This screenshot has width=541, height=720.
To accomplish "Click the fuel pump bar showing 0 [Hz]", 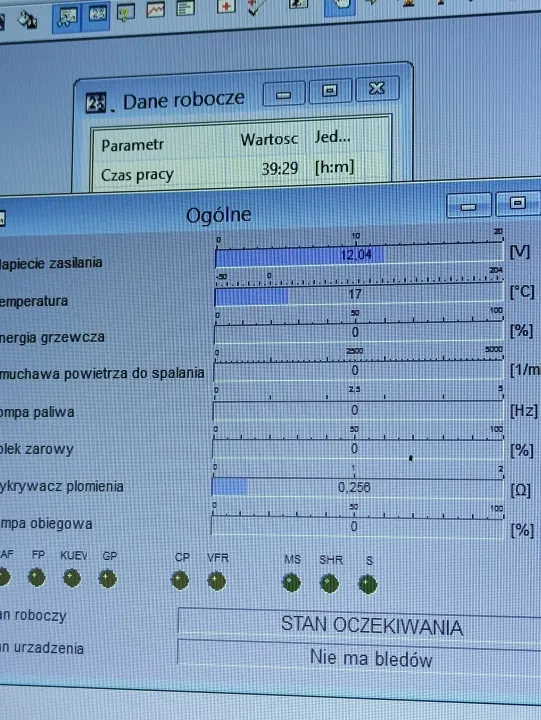I will click(358, 410).
